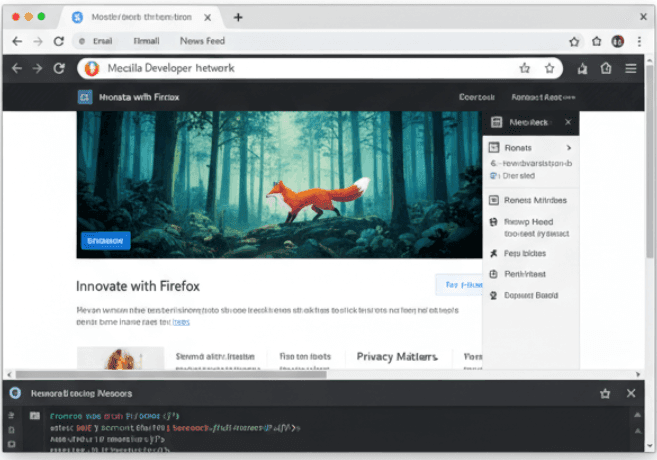Open the Rsowp Heed menu entry
Screen dimensions: 657x460
click(530, 222)
